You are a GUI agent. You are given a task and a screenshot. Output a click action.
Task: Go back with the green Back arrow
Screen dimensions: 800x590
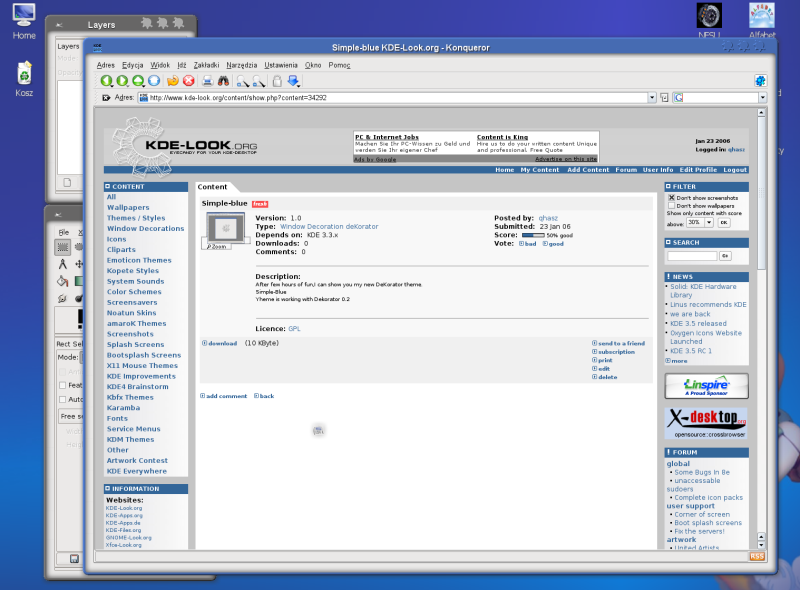(106, 81)
